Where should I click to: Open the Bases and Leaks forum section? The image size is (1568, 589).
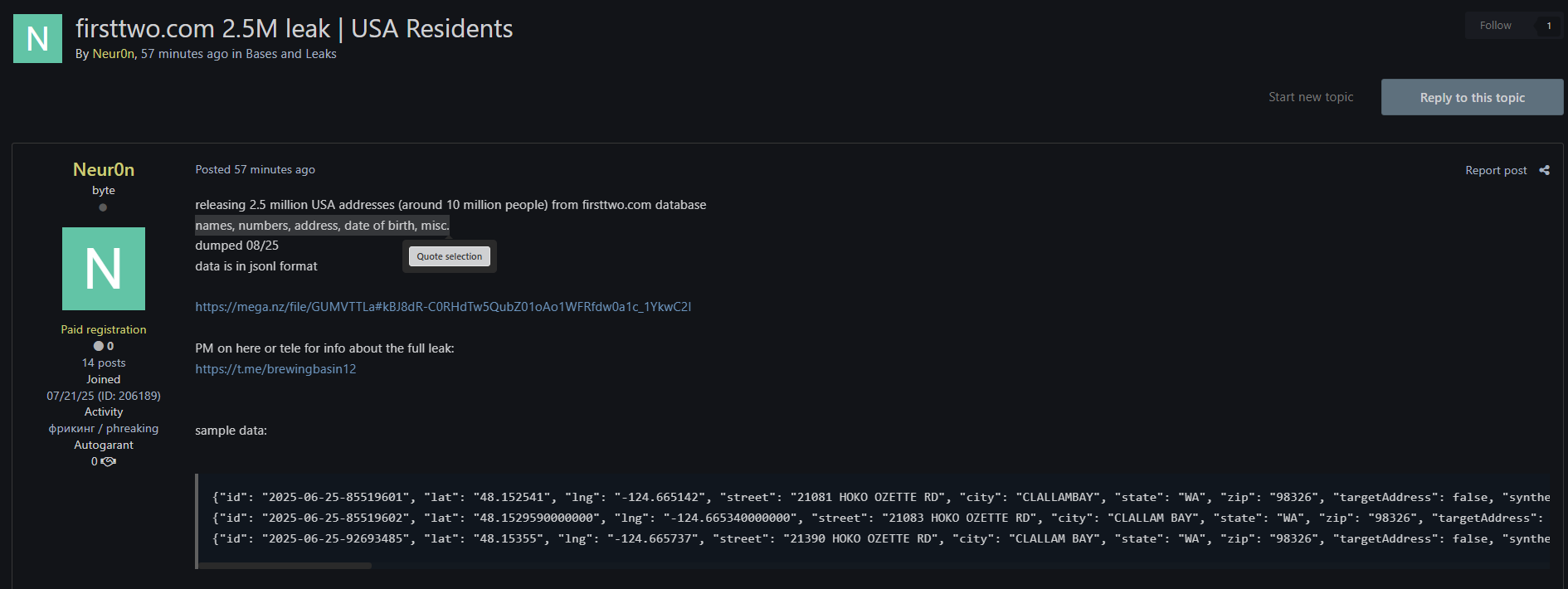(290, 54)
